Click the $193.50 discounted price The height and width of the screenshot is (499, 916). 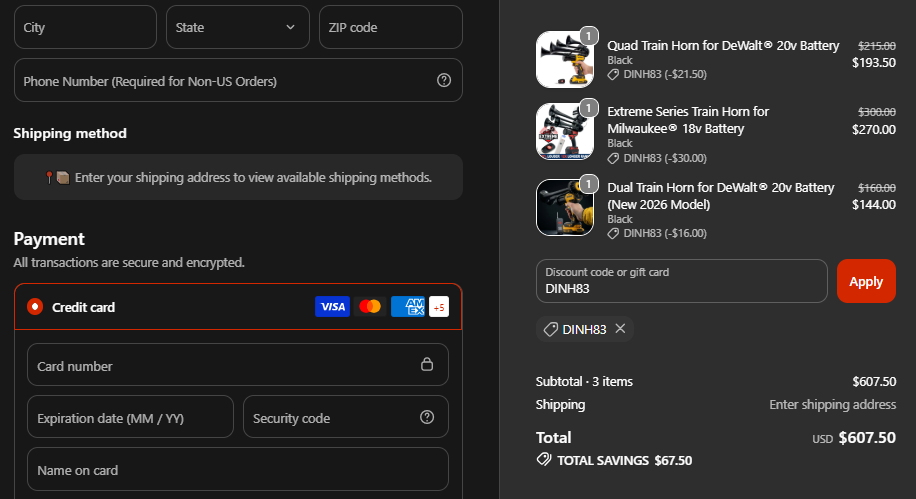[873, 63]
